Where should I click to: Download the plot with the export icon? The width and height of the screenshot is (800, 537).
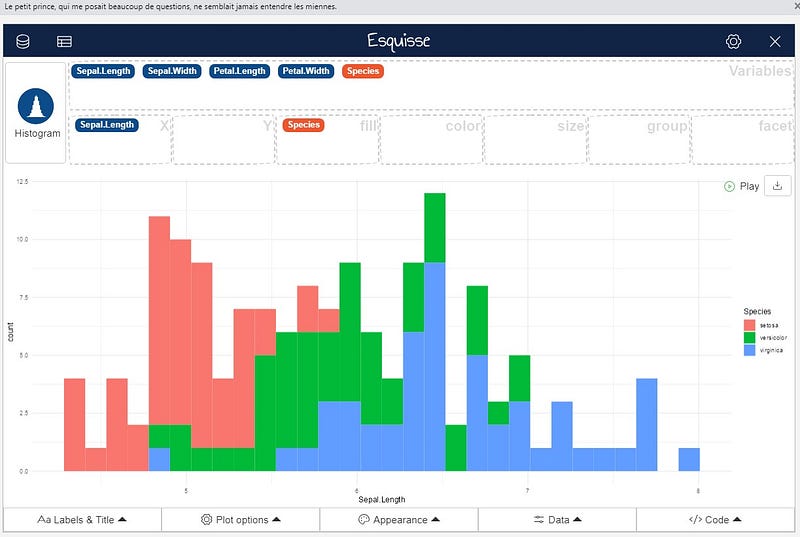pos(777,186)
